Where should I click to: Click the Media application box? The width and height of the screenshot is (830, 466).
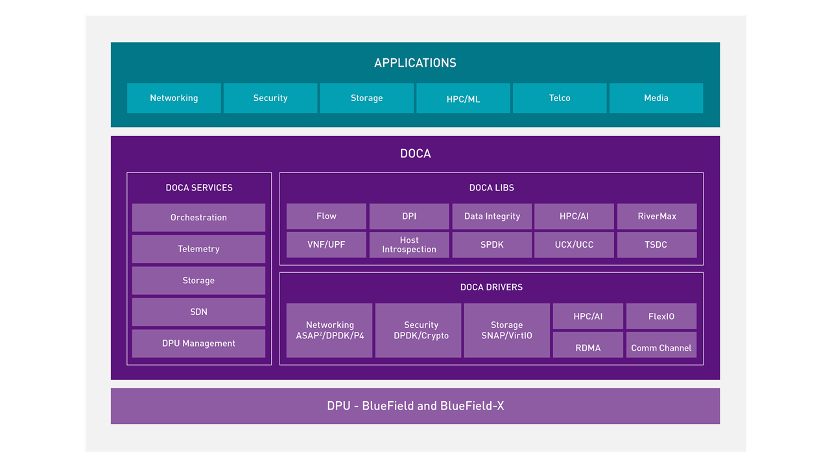(656, 98)
